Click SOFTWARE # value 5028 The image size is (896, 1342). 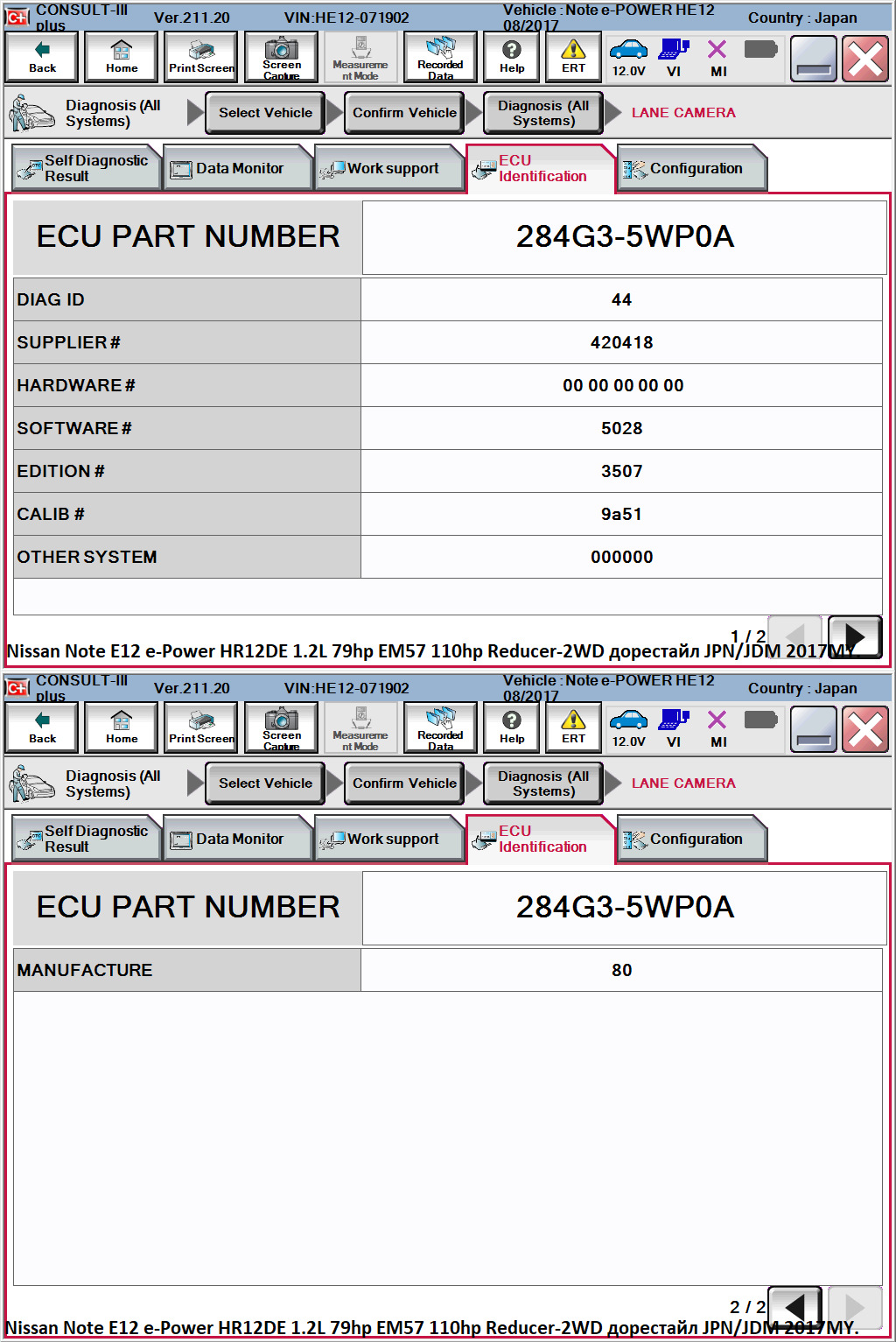[621, 429]
